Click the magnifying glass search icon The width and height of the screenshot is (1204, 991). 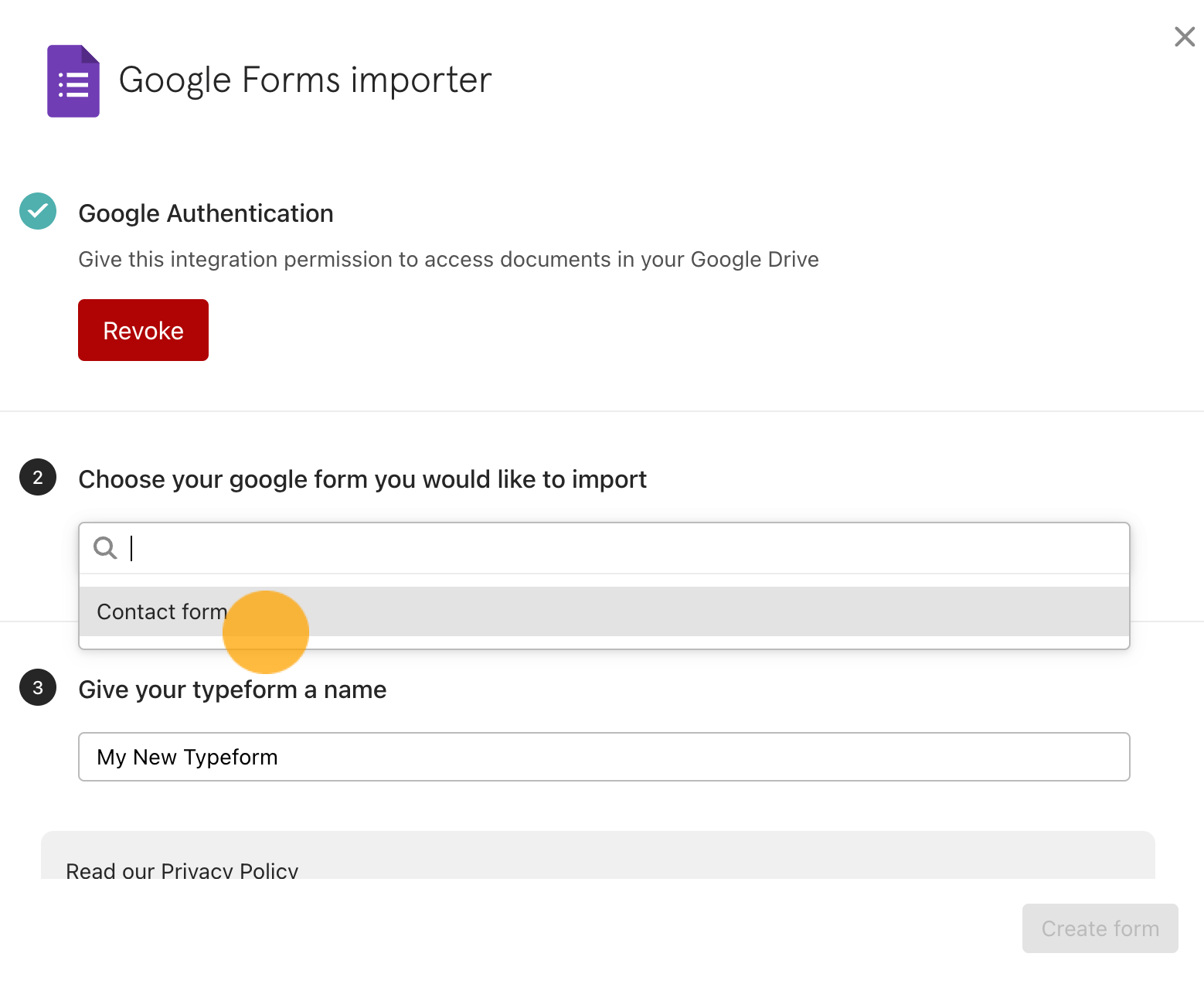(105, 548)
